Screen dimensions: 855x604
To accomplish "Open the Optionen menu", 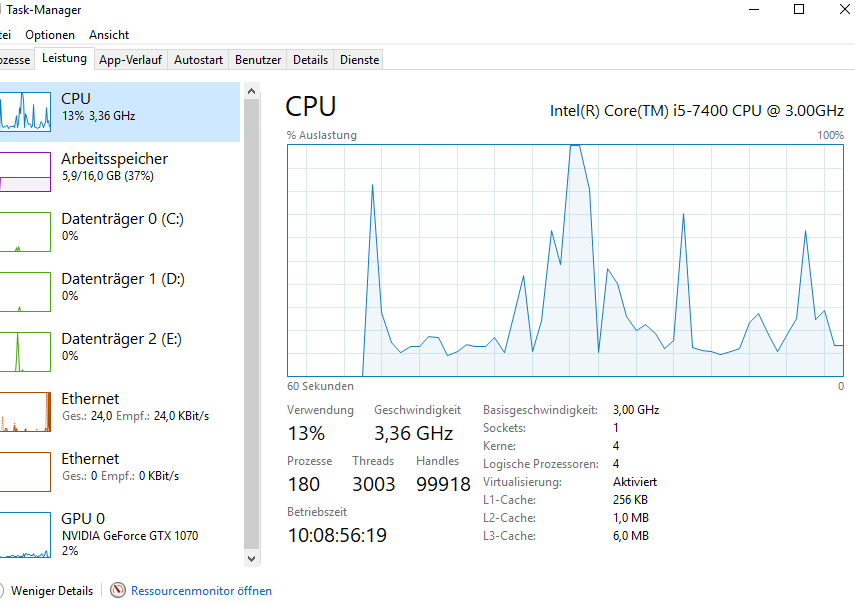I will (50, 35).
